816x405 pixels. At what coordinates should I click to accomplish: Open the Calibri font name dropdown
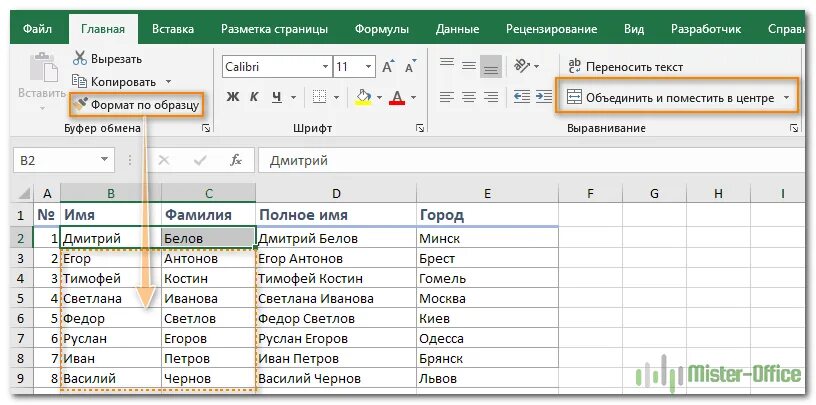pos(325,67)
